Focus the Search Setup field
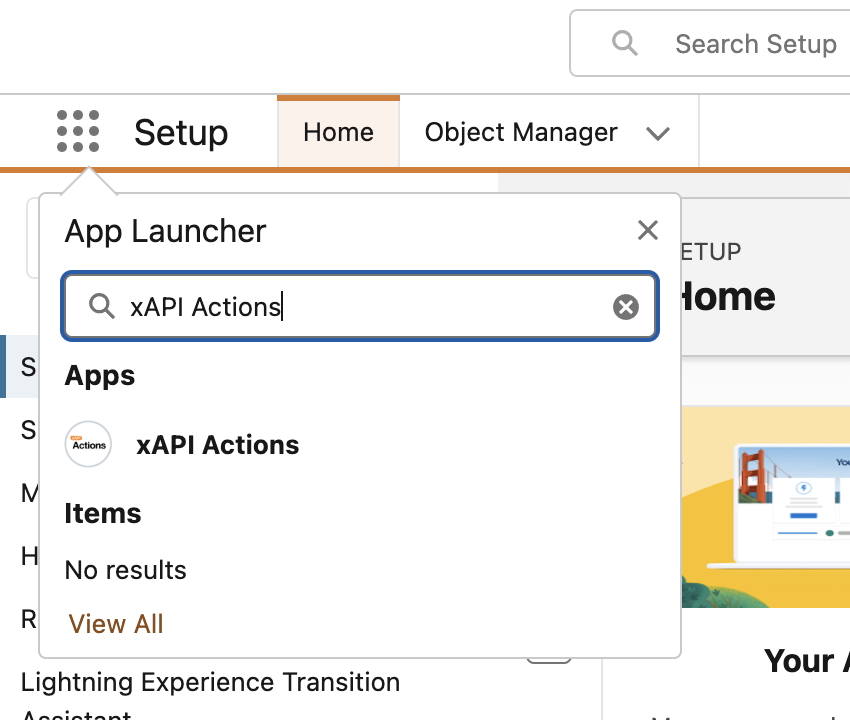The width and height of the screenshot is (850, 720). [x=755, y=44]
